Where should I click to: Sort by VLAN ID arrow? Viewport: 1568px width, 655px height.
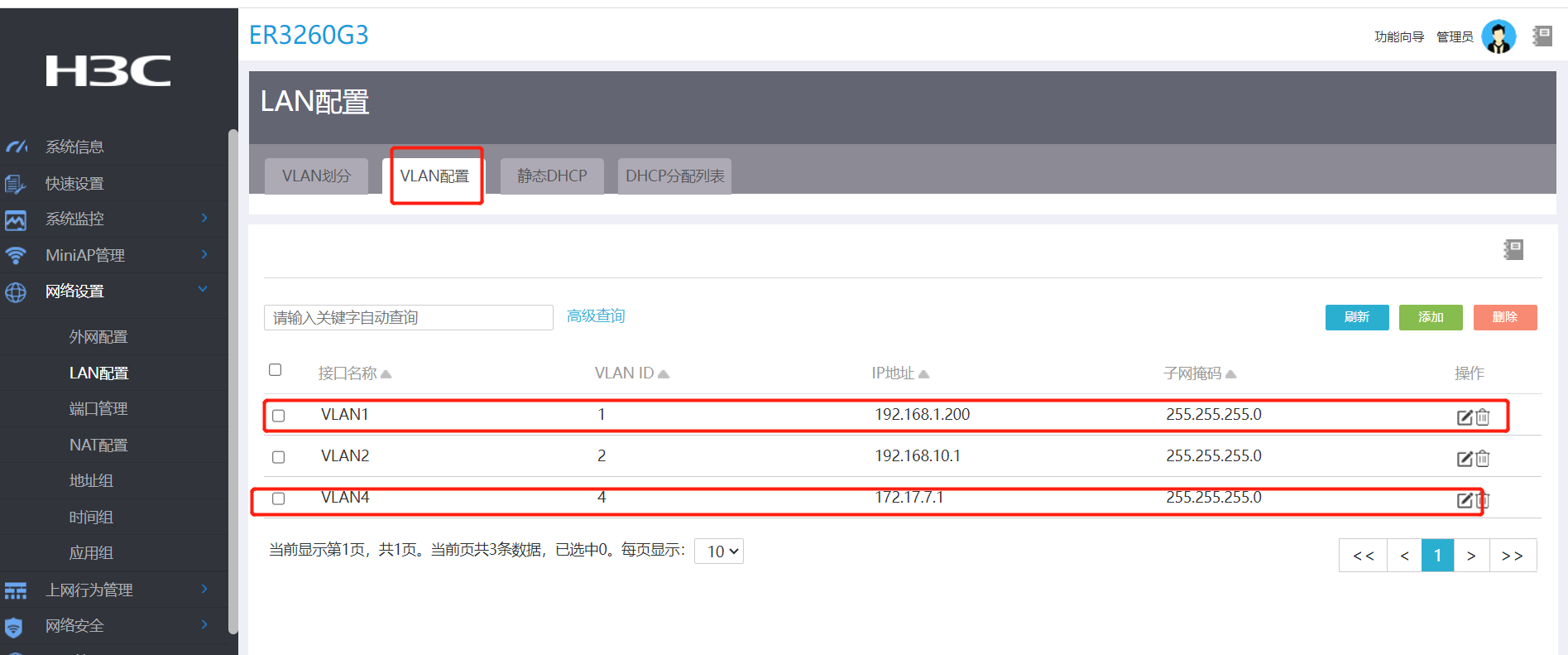[664, 374]
